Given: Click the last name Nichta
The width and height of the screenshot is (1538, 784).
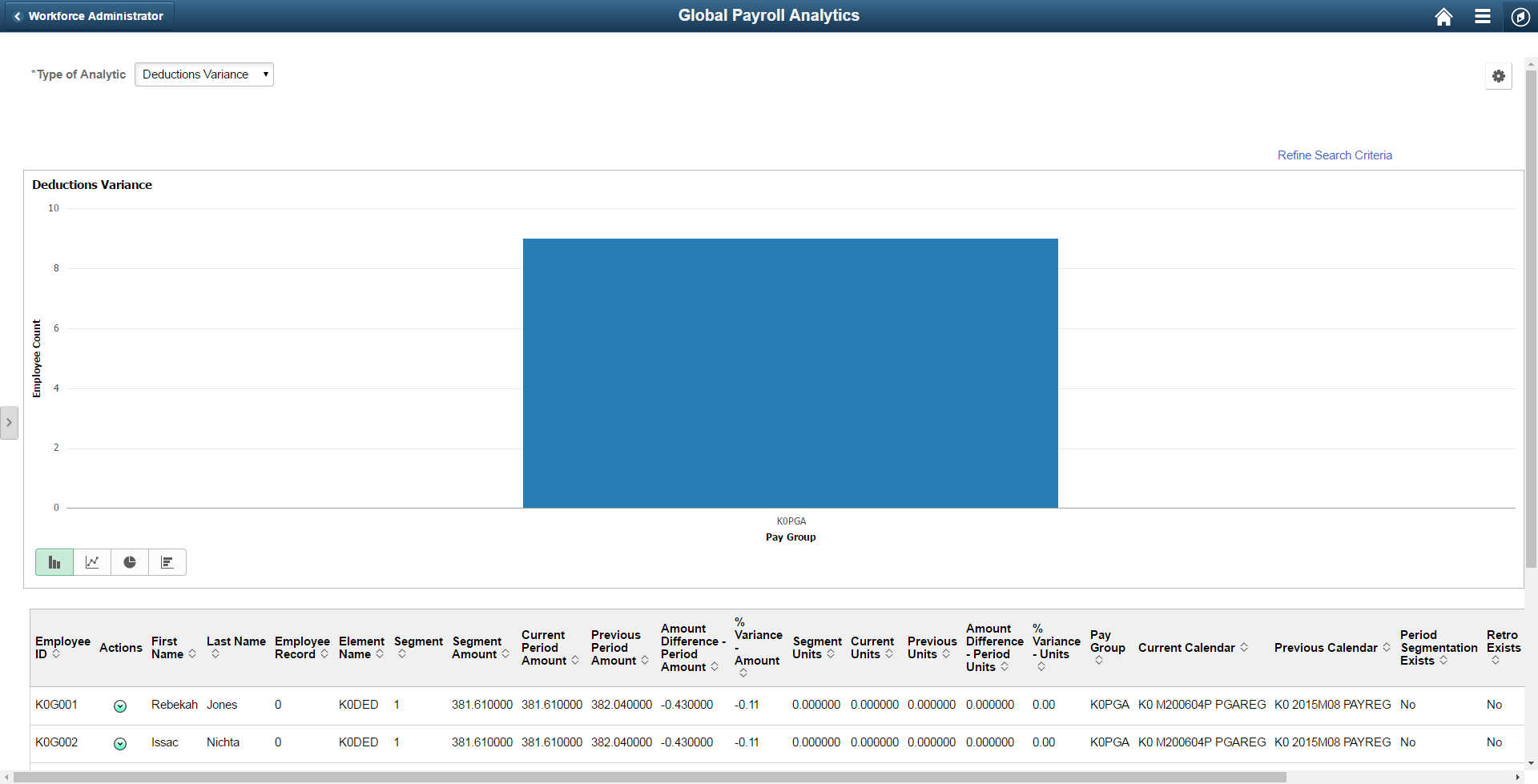Looking at the screenshot, I should (x=223, y=742).
